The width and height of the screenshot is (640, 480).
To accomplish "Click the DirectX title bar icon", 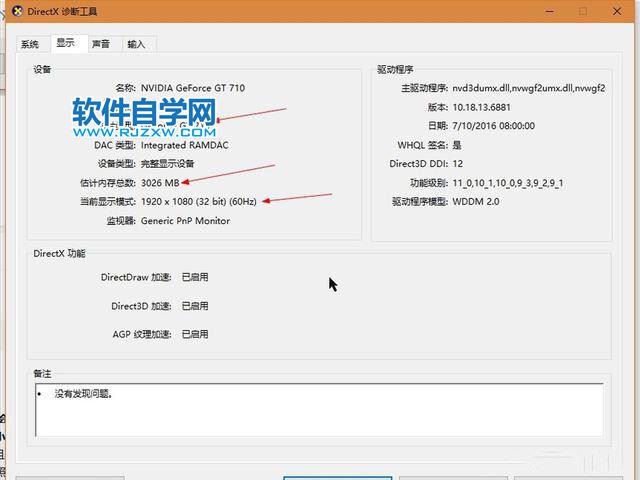I will click(18, 11).
